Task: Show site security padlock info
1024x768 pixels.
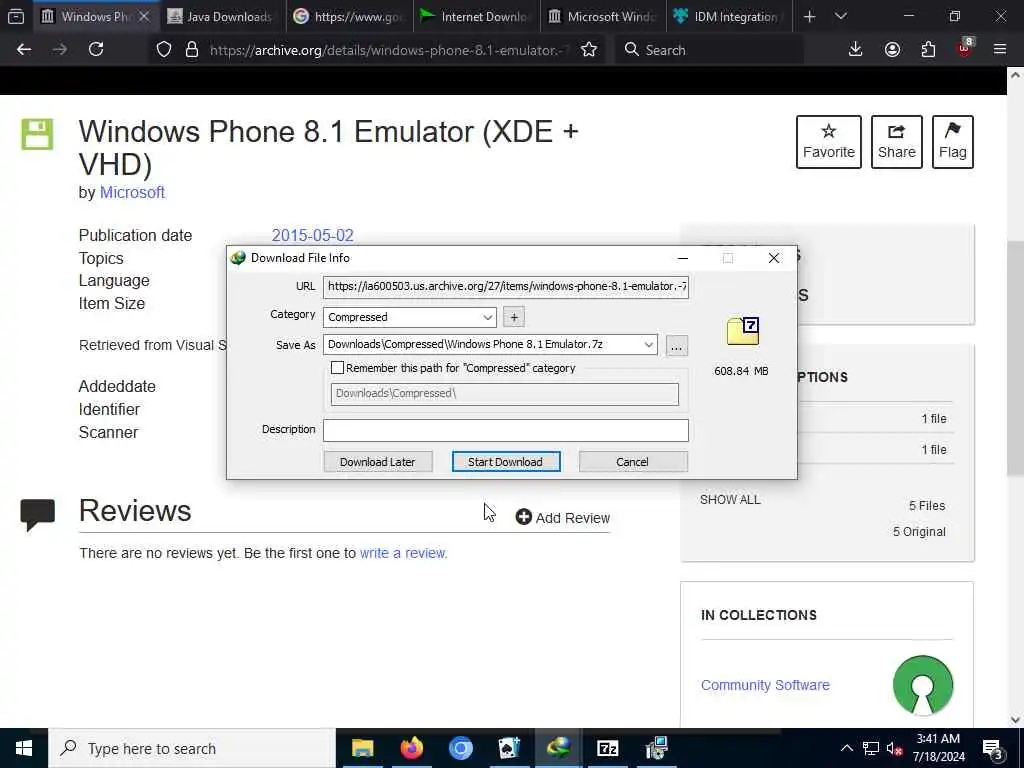Action: tap(192, 50)
